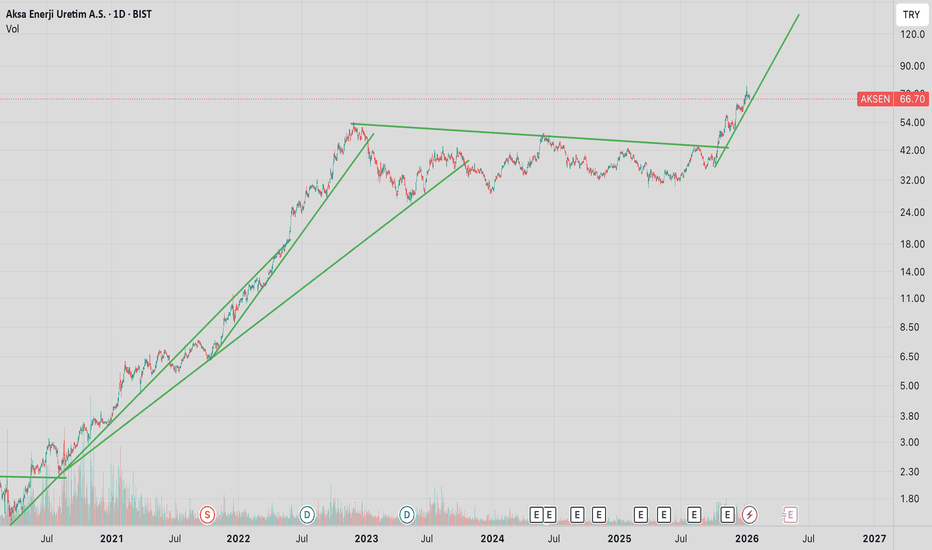This screenshot has height=550, width=932.
Task: Click the AKSEN symbol price tag
Action: pyautogui.click(x=875, y=99)
